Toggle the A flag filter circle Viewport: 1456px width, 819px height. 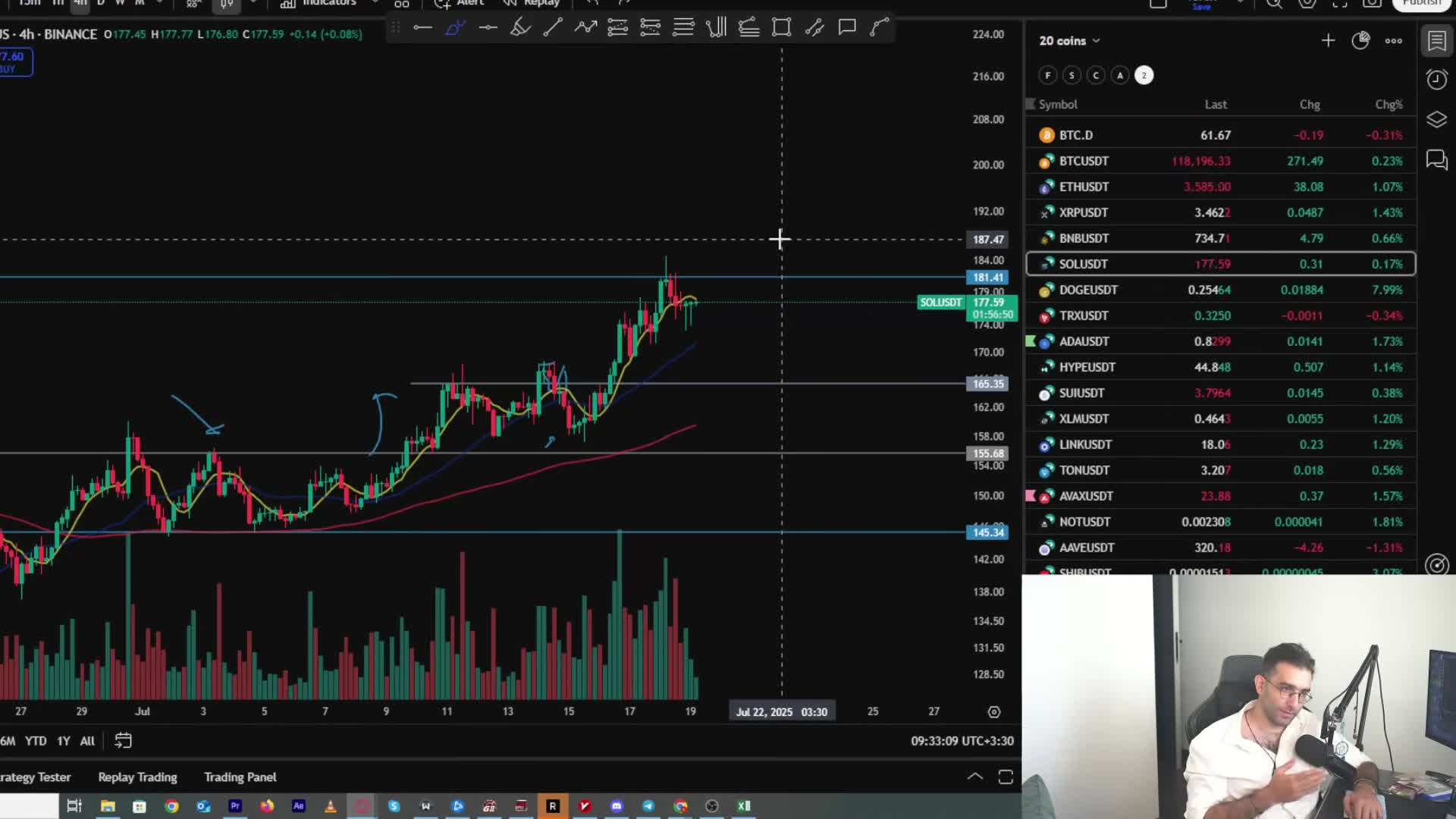tap(1120, 75)
